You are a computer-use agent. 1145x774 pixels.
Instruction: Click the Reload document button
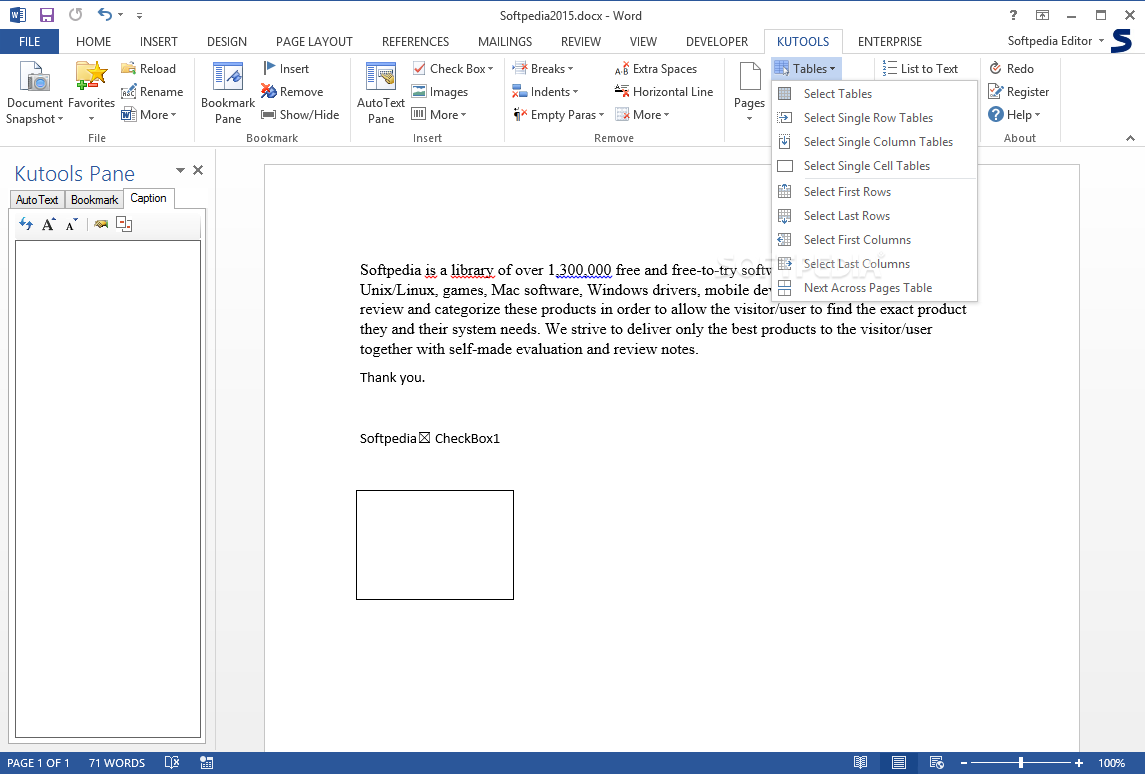[148, 69]
